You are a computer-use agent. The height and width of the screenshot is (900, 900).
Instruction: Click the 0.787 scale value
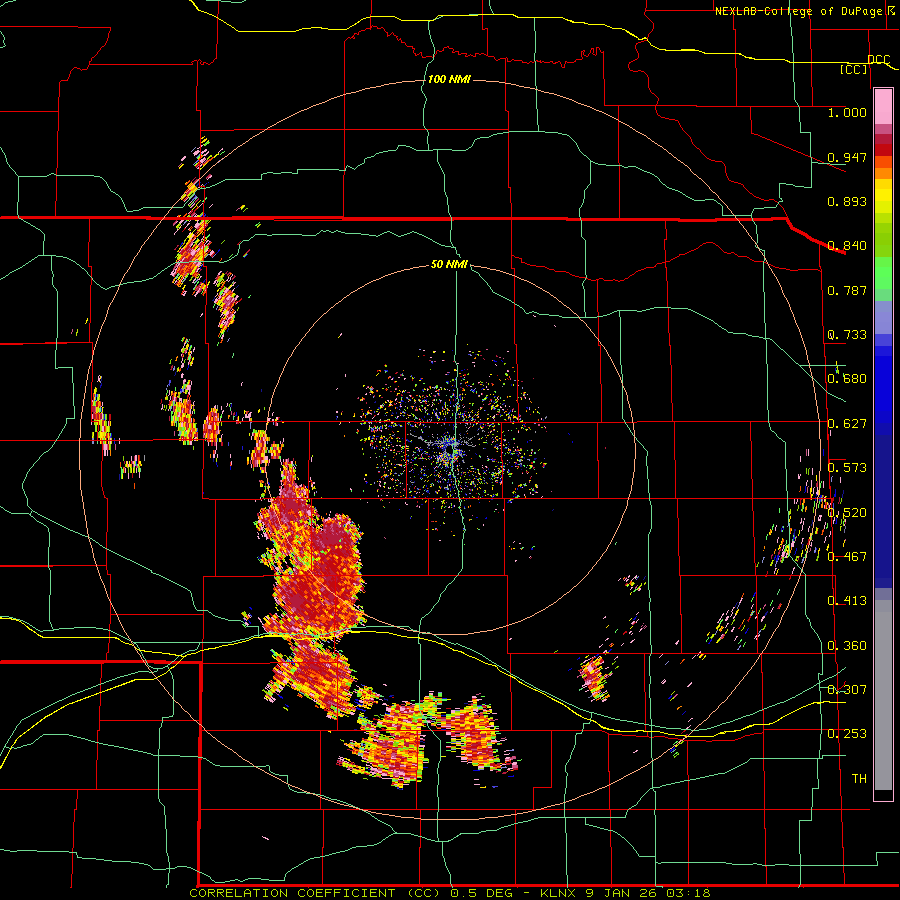pyautogui.click(x=847, y=290)
